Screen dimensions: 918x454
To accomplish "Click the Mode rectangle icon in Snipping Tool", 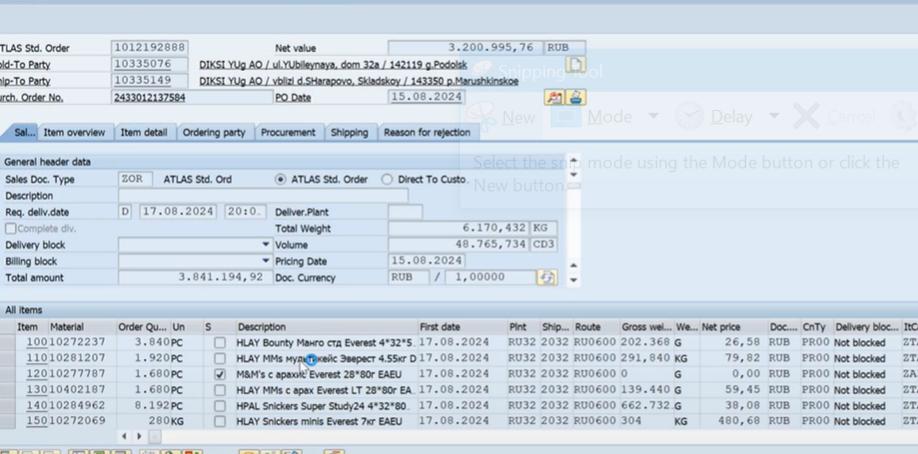I will click(x=566, y=117).
